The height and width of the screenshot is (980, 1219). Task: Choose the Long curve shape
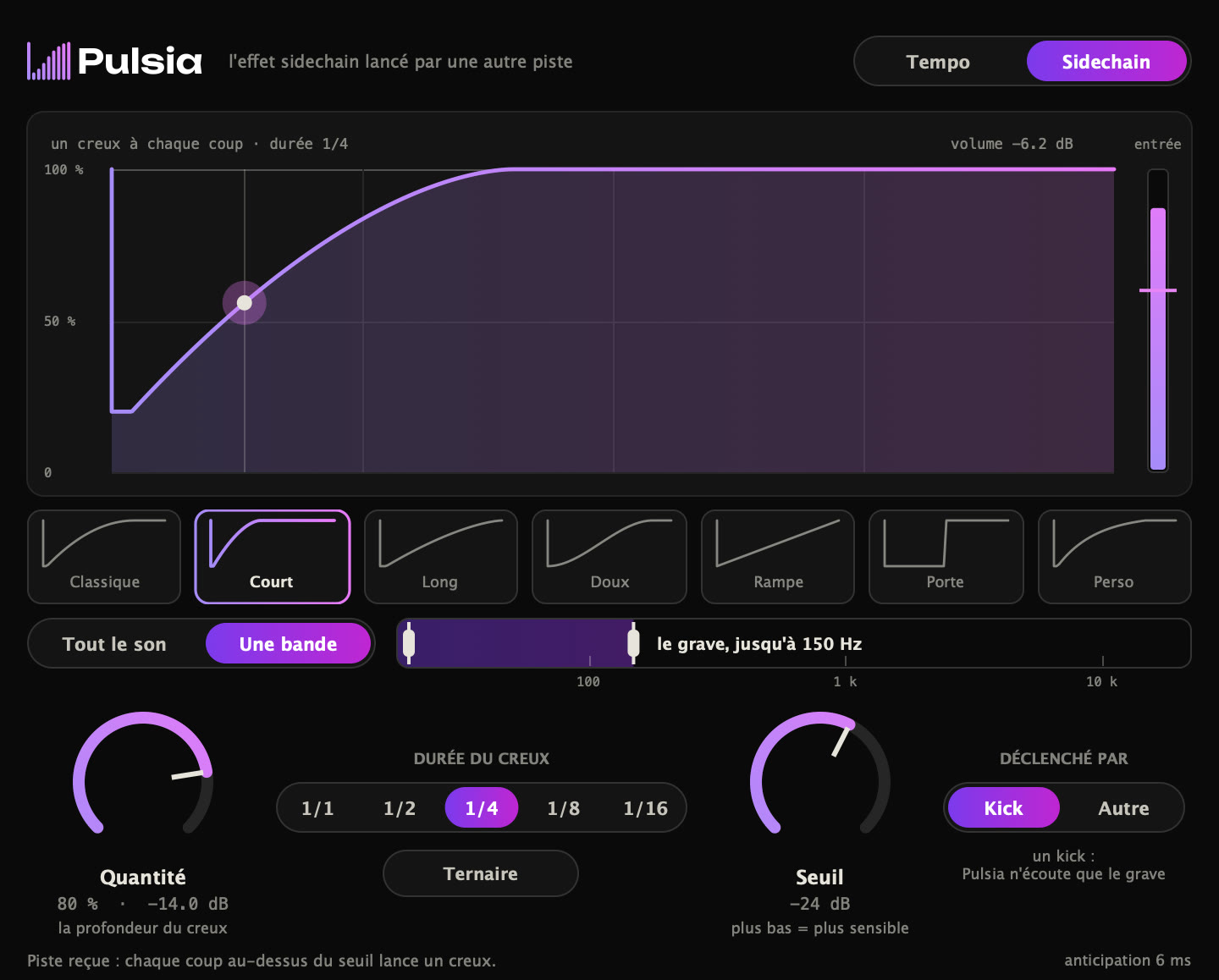pyautogui.click(x=441, y=557)
